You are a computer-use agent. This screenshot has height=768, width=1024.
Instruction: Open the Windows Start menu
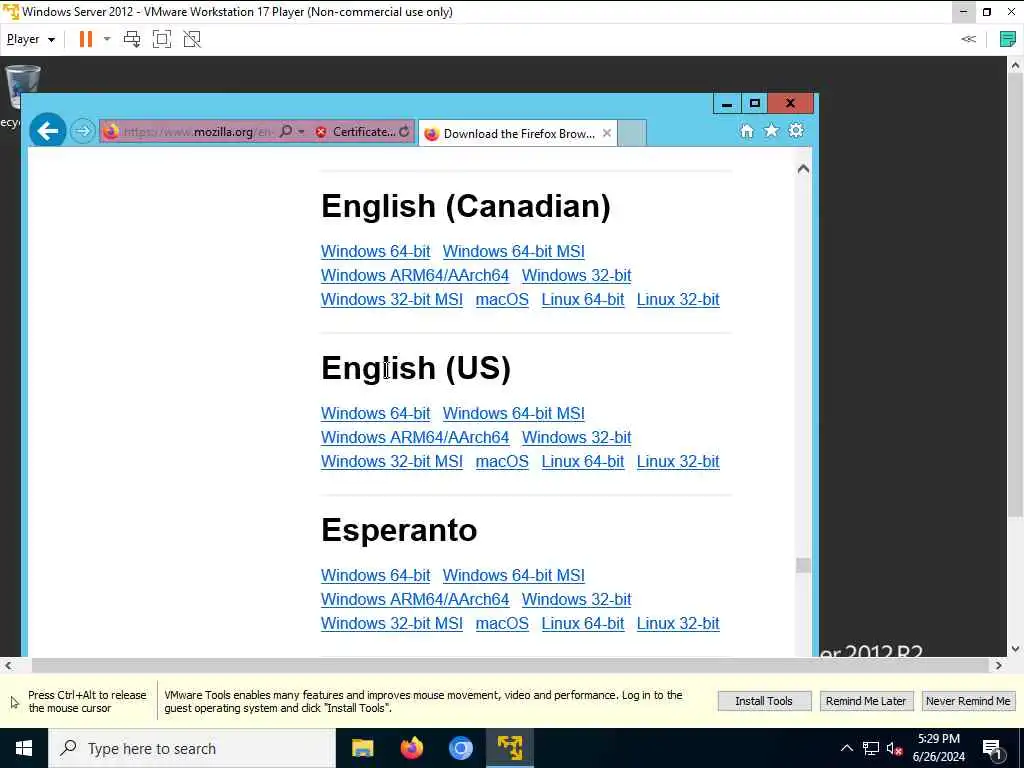[x=24, y=748]
